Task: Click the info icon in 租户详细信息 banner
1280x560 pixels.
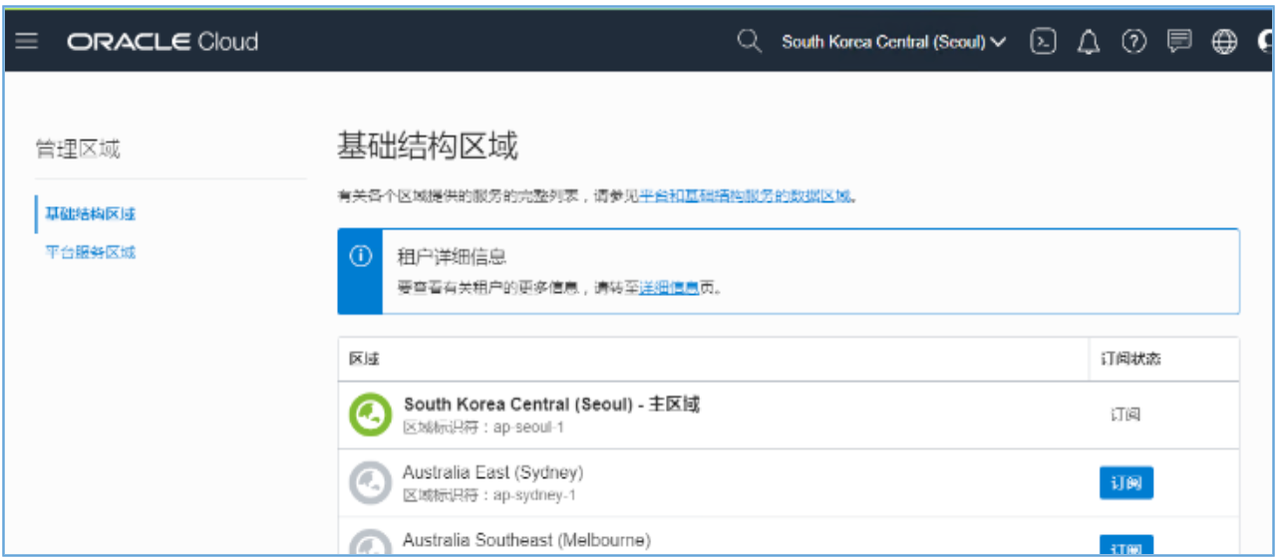Action: (x=360, y=257)
